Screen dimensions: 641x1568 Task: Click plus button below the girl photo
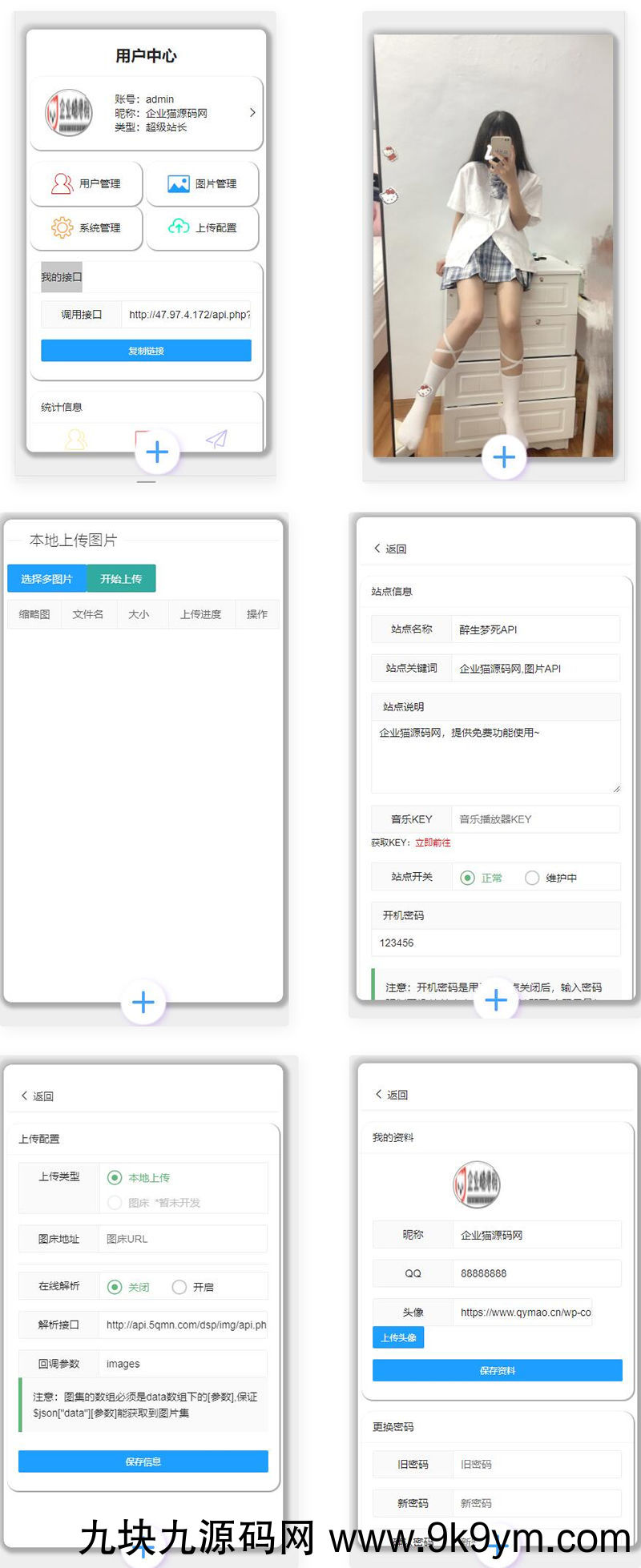tap(504, 457)
